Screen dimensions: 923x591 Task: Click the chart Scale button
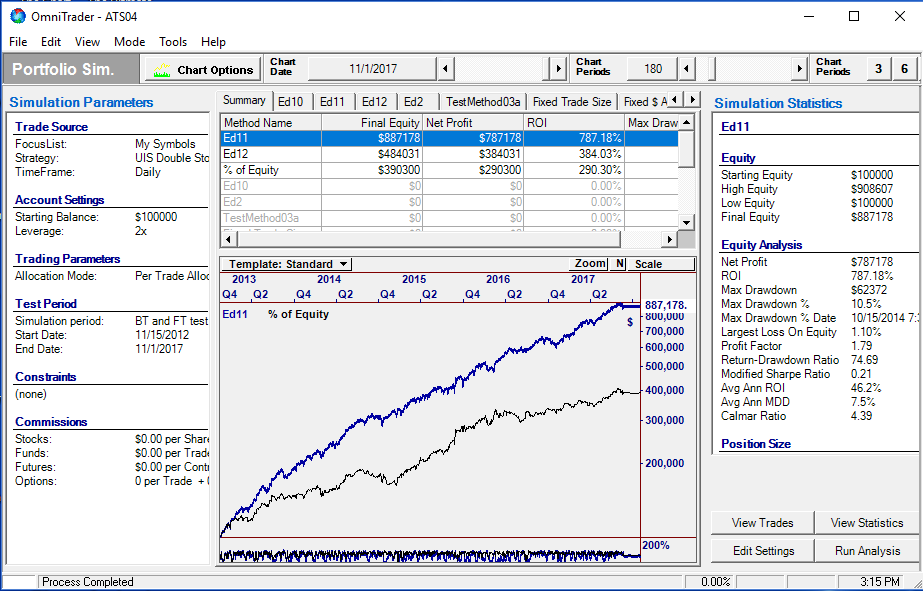tap(660, 264)
